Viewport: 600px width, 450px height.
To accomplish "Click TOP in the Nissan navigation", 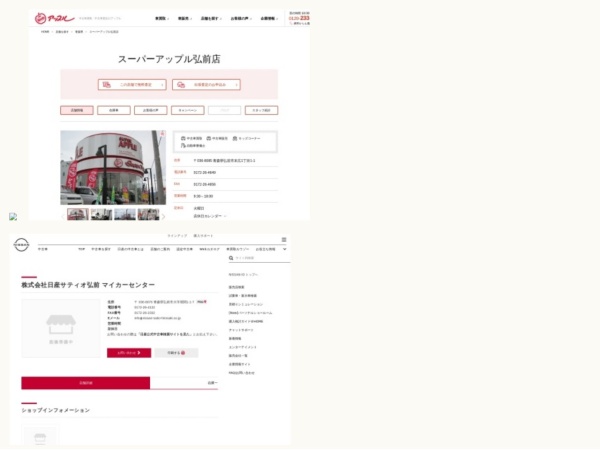I will [82, 249].
